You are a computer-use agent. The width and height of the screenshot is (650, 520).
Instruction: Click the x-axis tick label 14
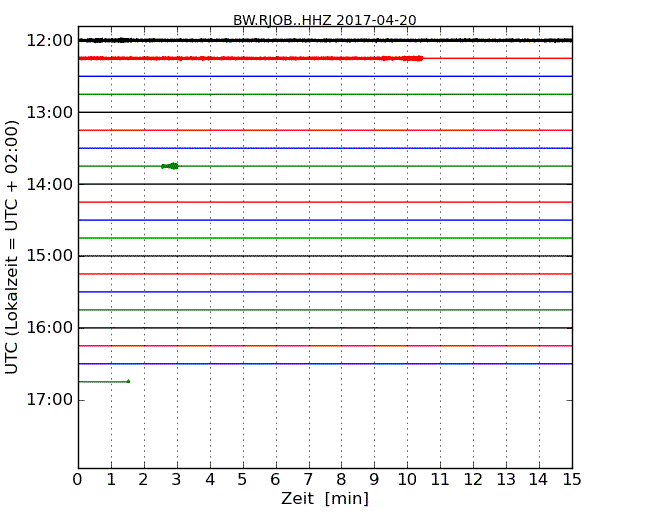pos(539,480)
